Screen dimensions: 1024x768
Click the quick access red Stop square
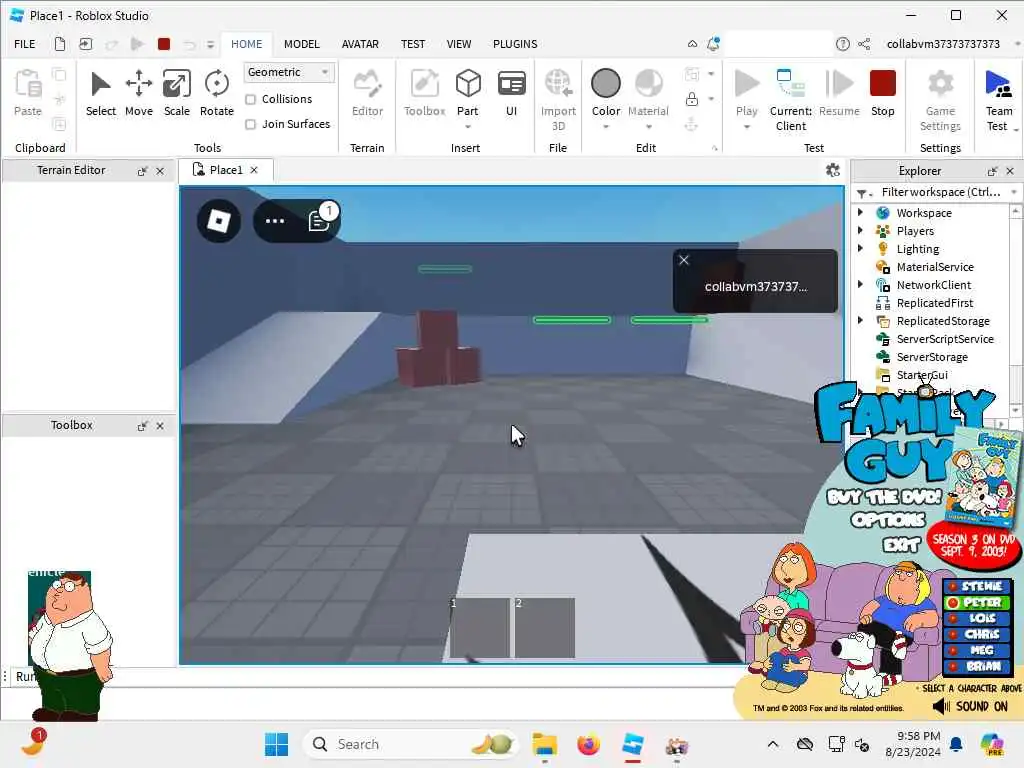coord(164,44)
